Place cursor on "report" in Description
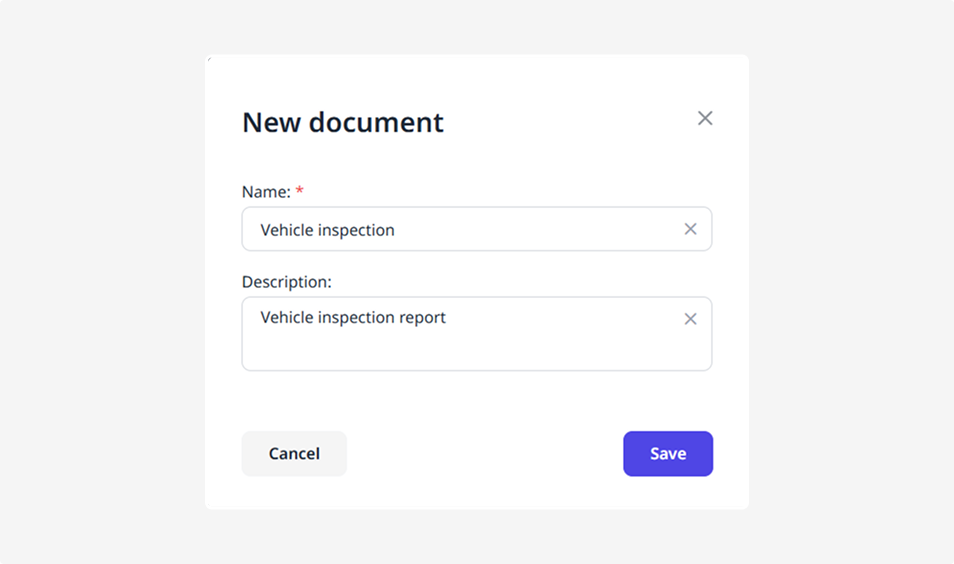This screenshot has height=564, width=954. pos(422,318)
